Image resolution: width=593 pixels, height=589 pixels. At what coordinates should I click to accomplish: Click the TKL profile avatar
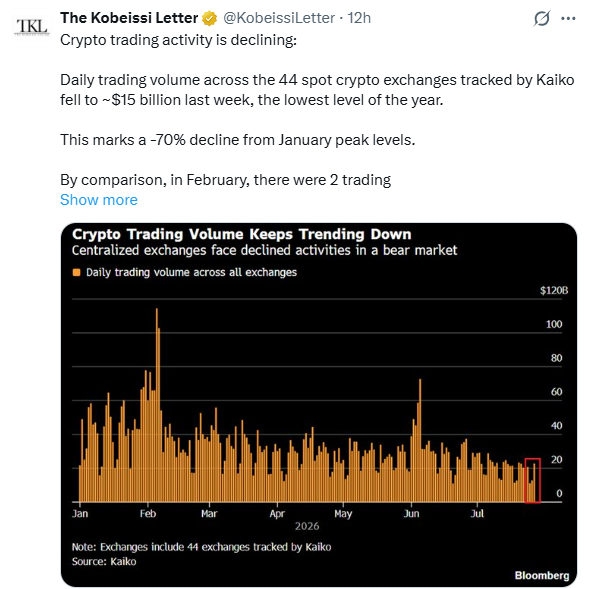[32, 27]
